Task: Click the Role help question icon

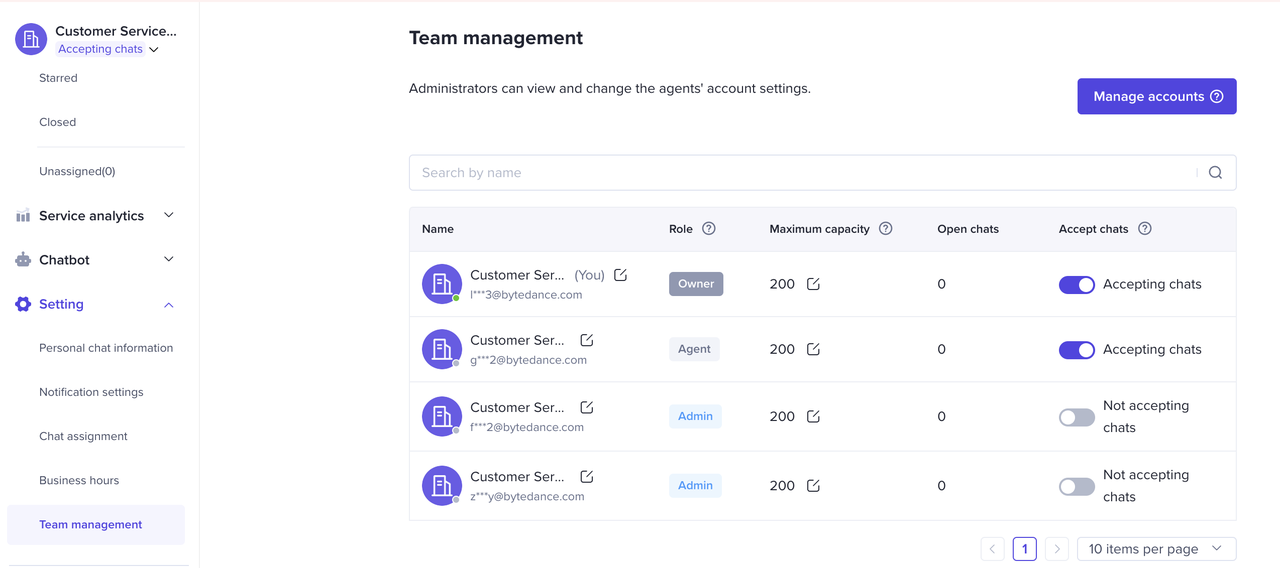Action: coord(709,229)
